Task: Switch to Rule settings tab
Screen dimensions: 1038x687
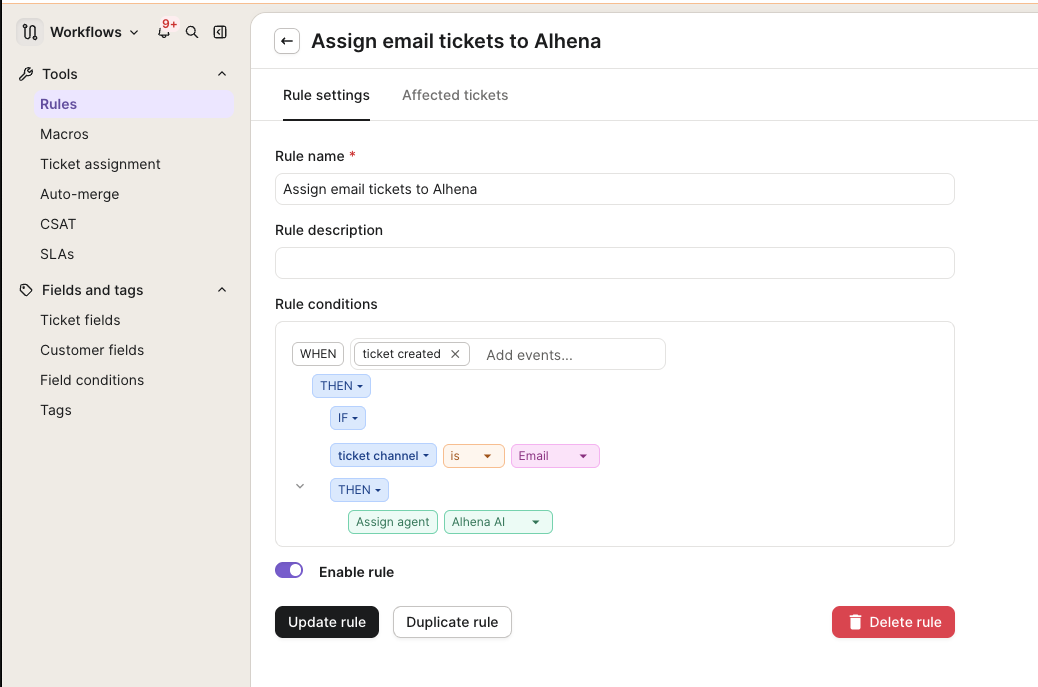Action: [x=326, y=95]
